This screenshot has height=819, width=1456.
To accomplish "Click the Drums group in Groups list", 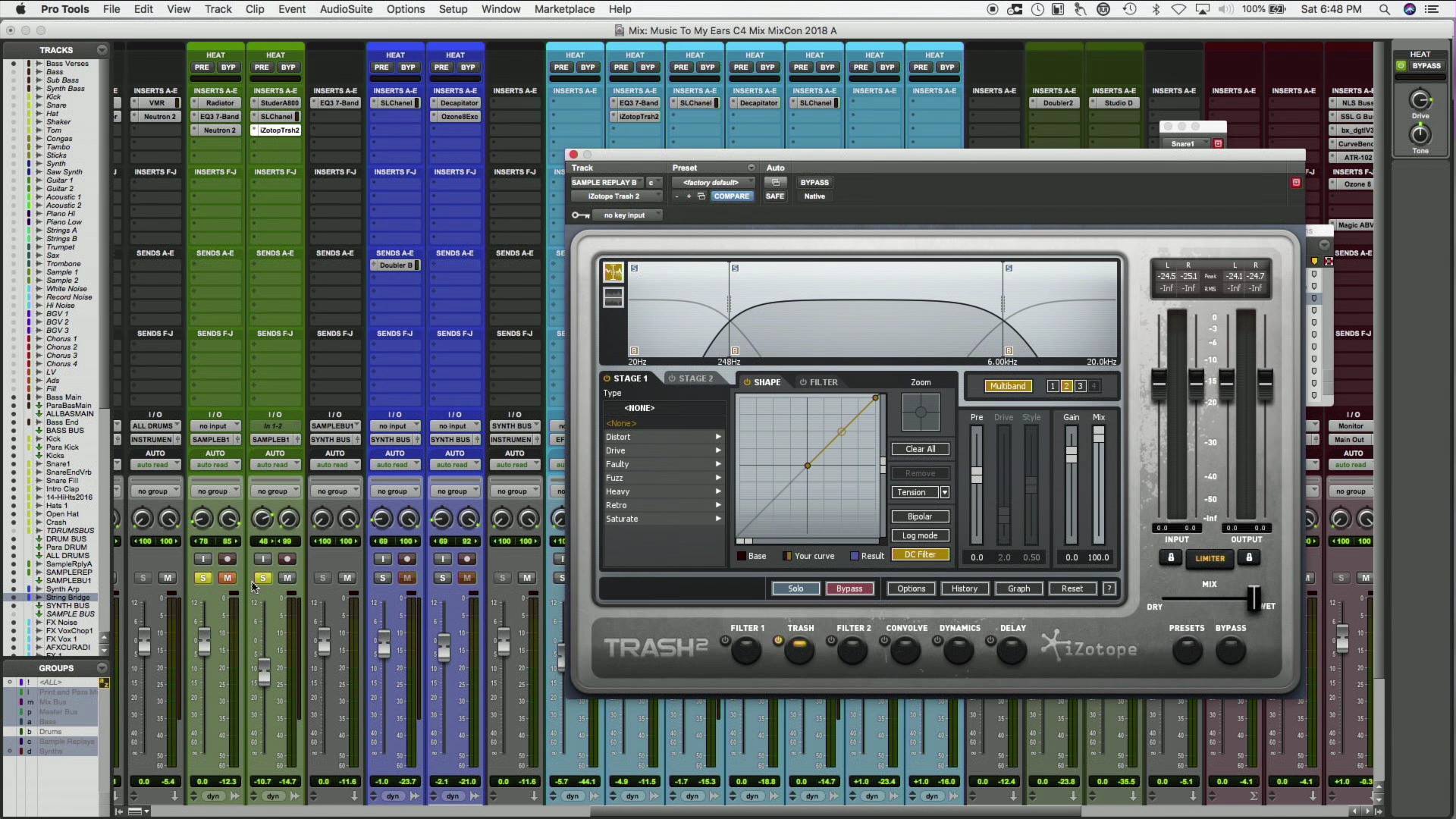I will tap(50, 732).
